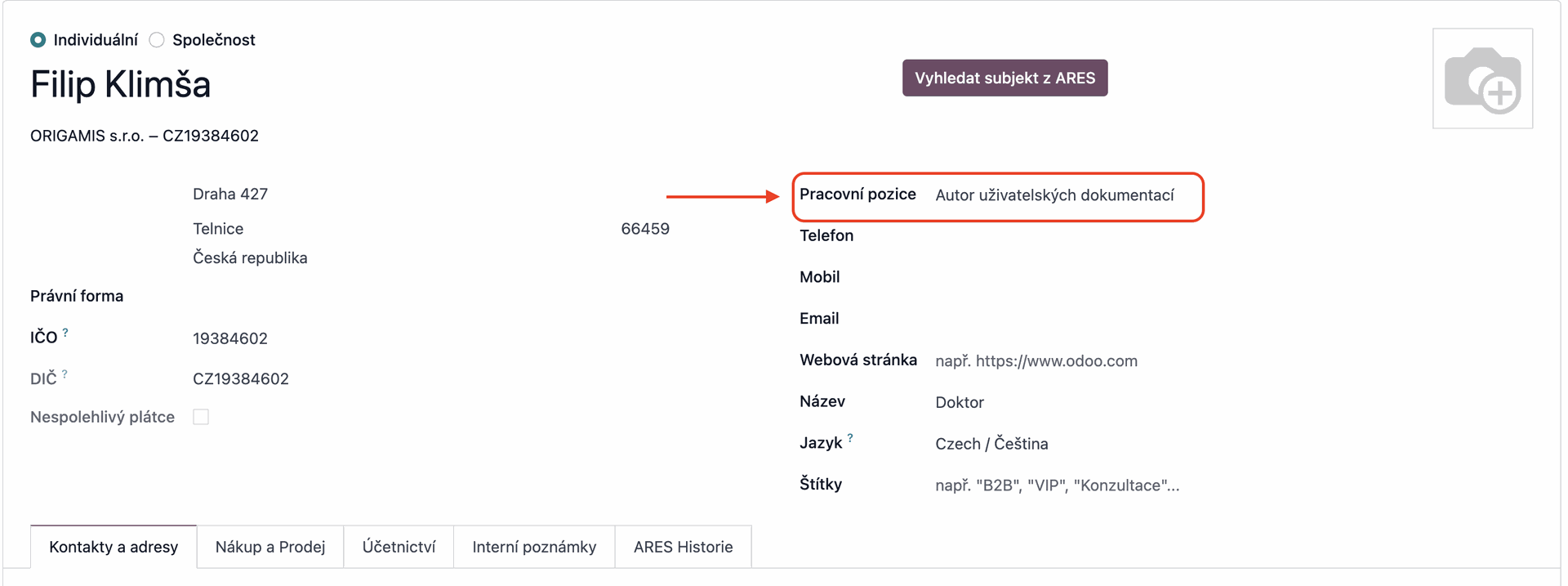Click the help question mark next to Jazyk
1568x586 pixels.
850,438
